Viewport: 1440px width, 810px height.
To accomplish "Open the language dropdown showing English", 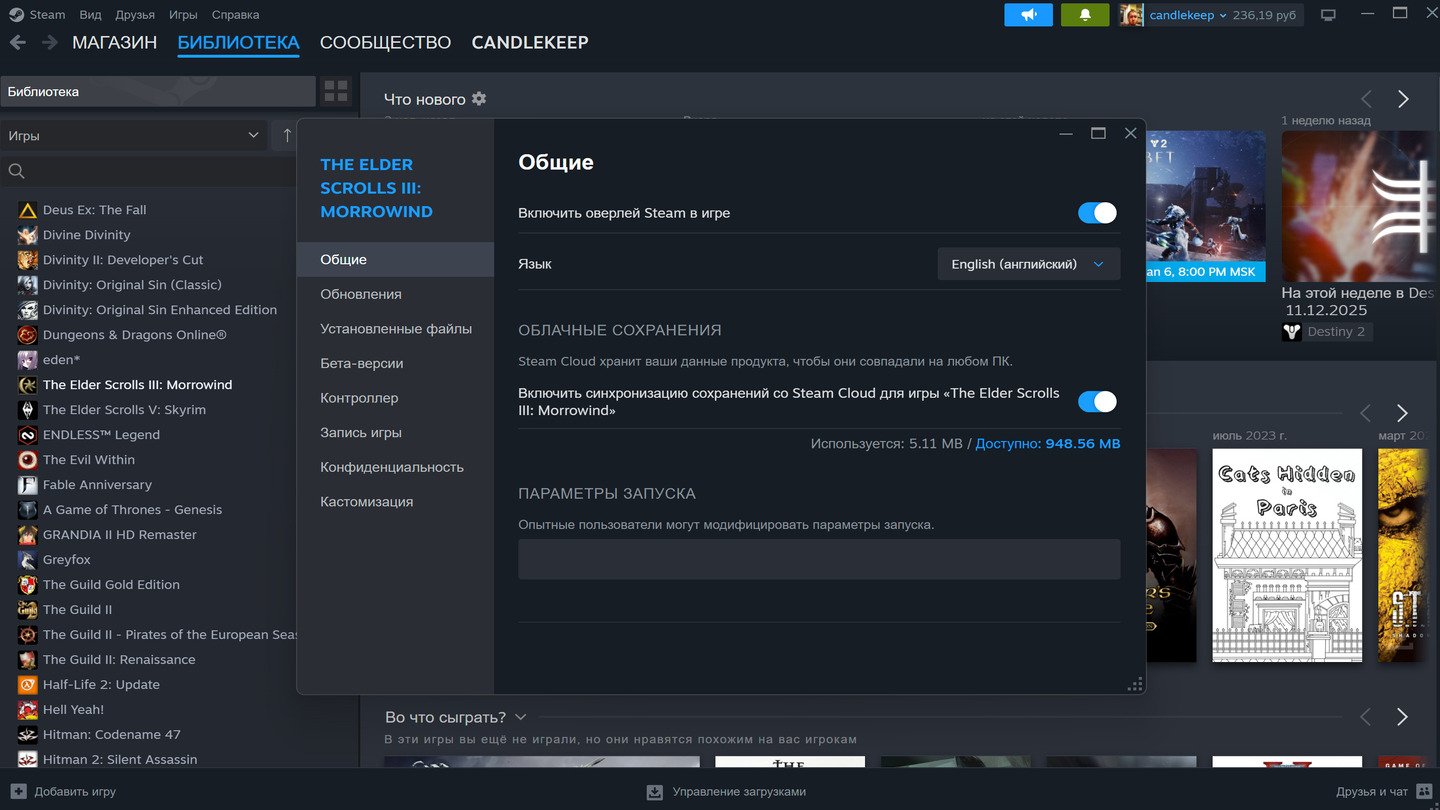I will [x=1028, y=264].
